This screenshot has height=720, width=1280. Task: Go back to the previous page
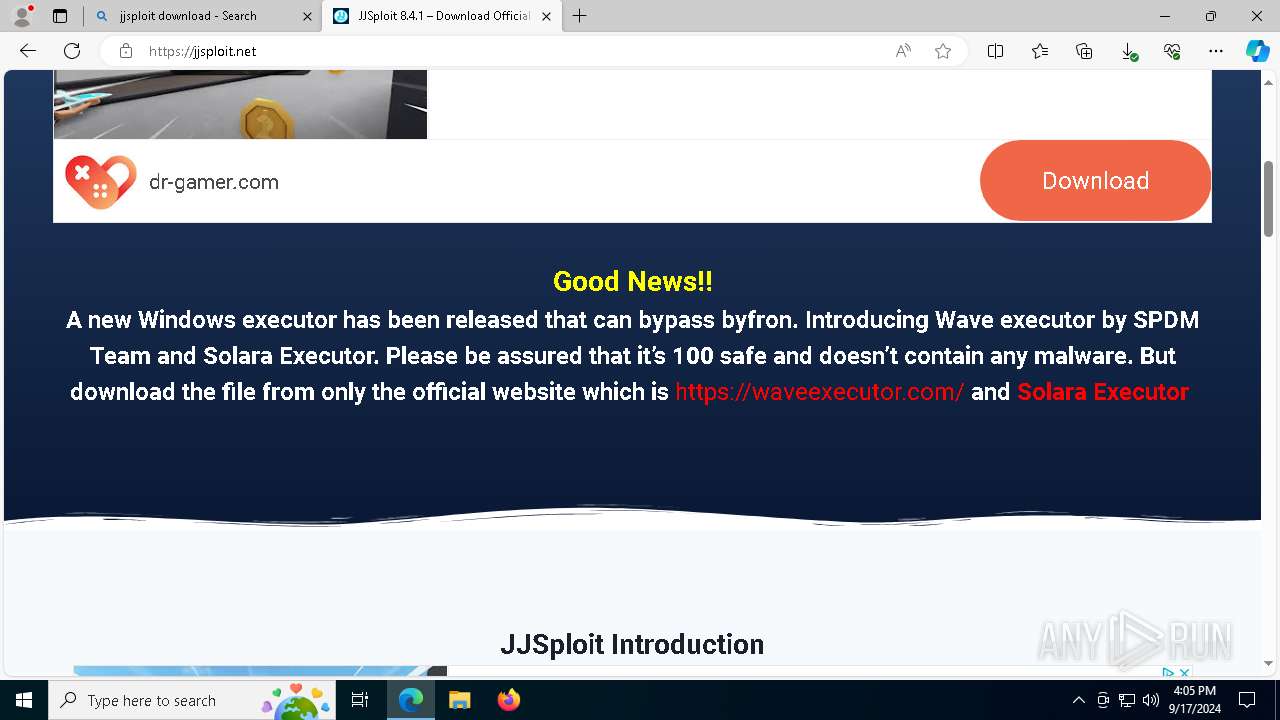coord(28,51)
